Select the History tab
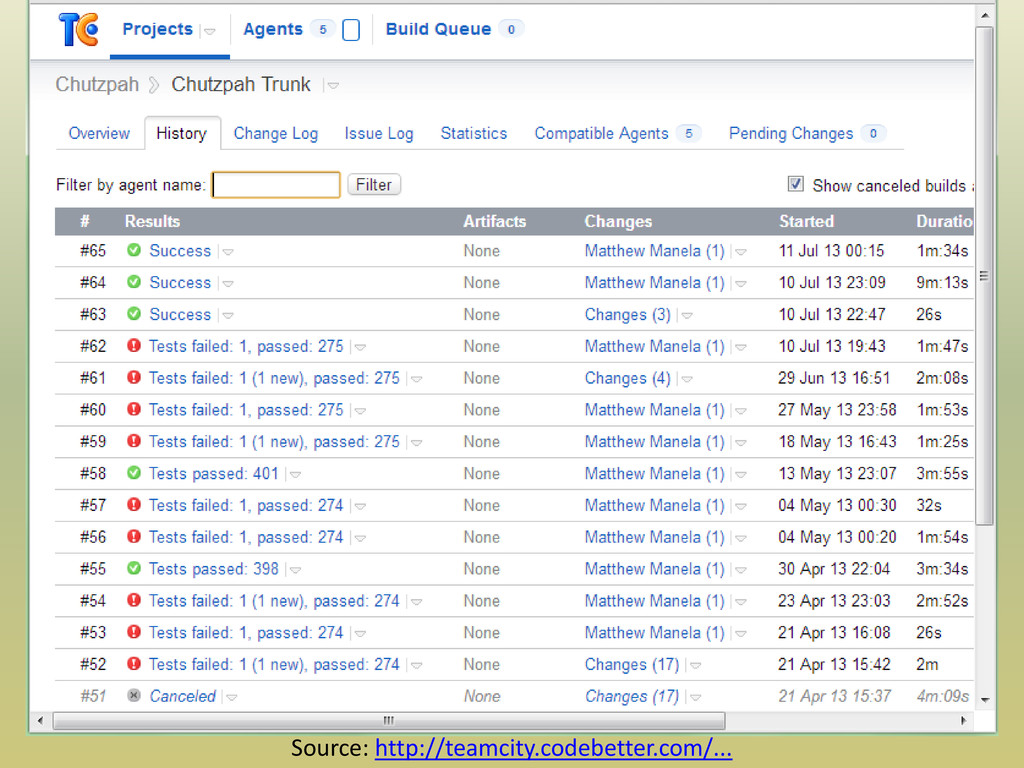 pyautogui.click(x=182, y=133)
